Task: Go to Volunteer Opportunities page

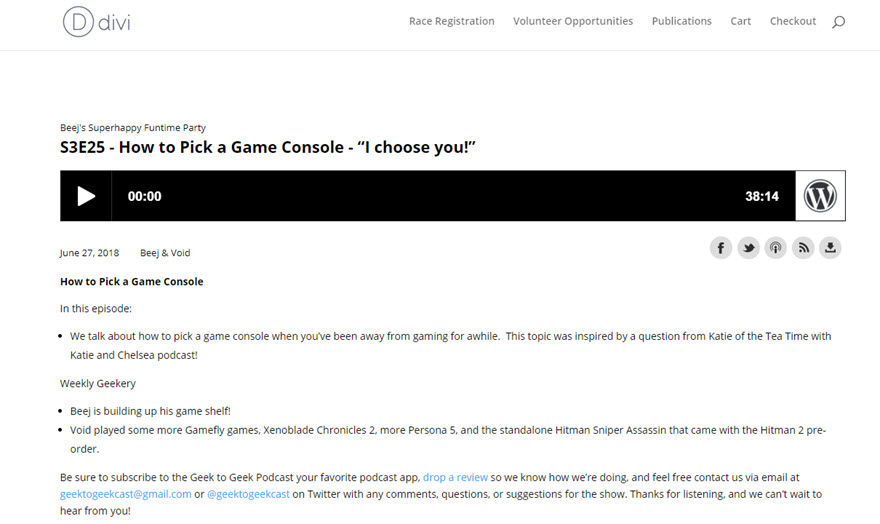Action: point(573,21)
